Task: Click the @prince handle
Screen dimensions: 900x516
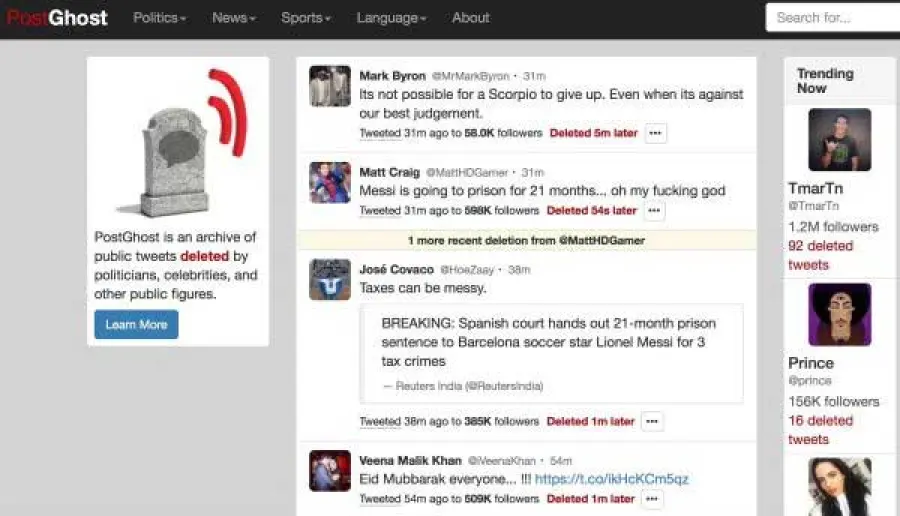Action: tap(810, 380)
